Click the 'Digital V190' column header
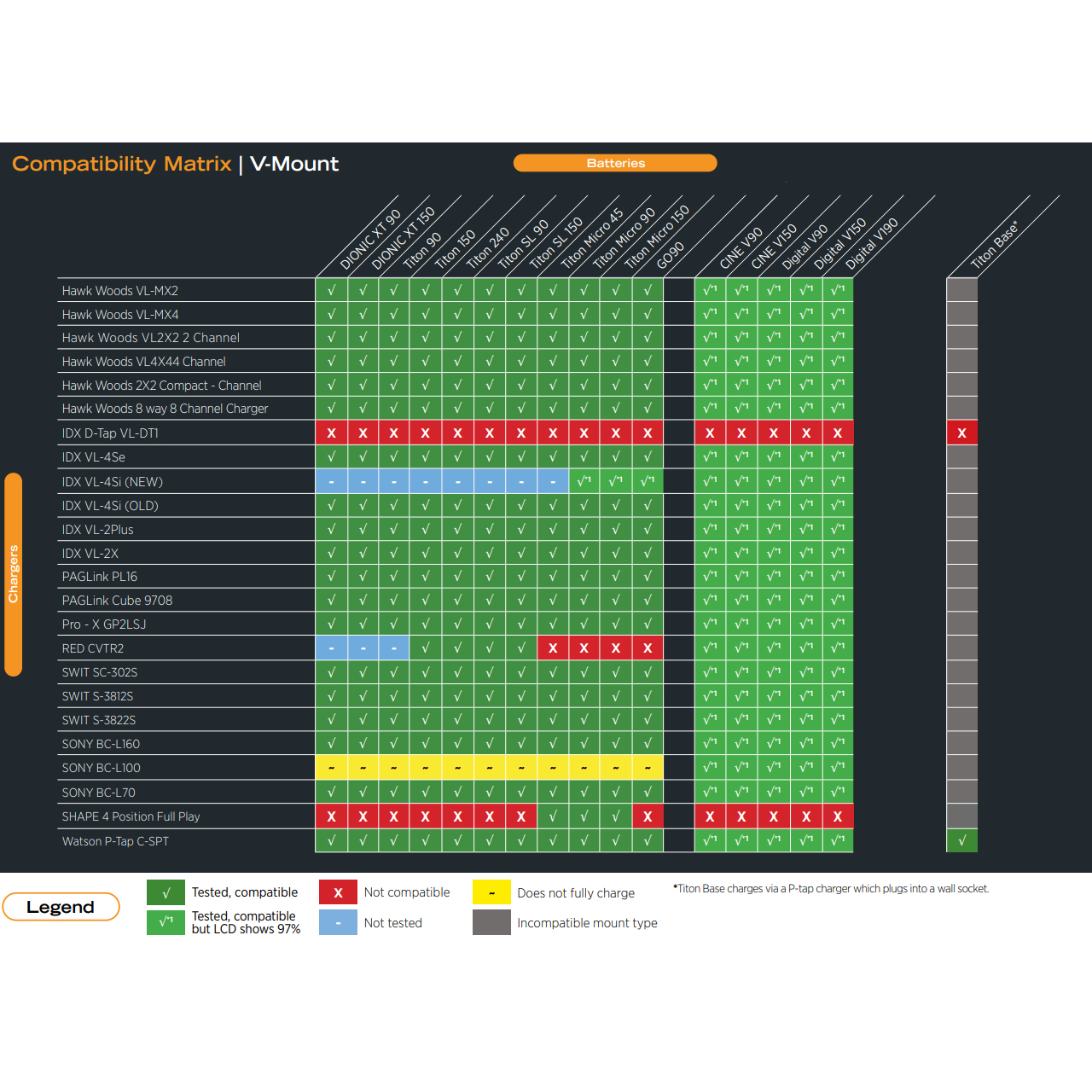The height and width of the screenshot is (1092, 1092). point(872,244)
